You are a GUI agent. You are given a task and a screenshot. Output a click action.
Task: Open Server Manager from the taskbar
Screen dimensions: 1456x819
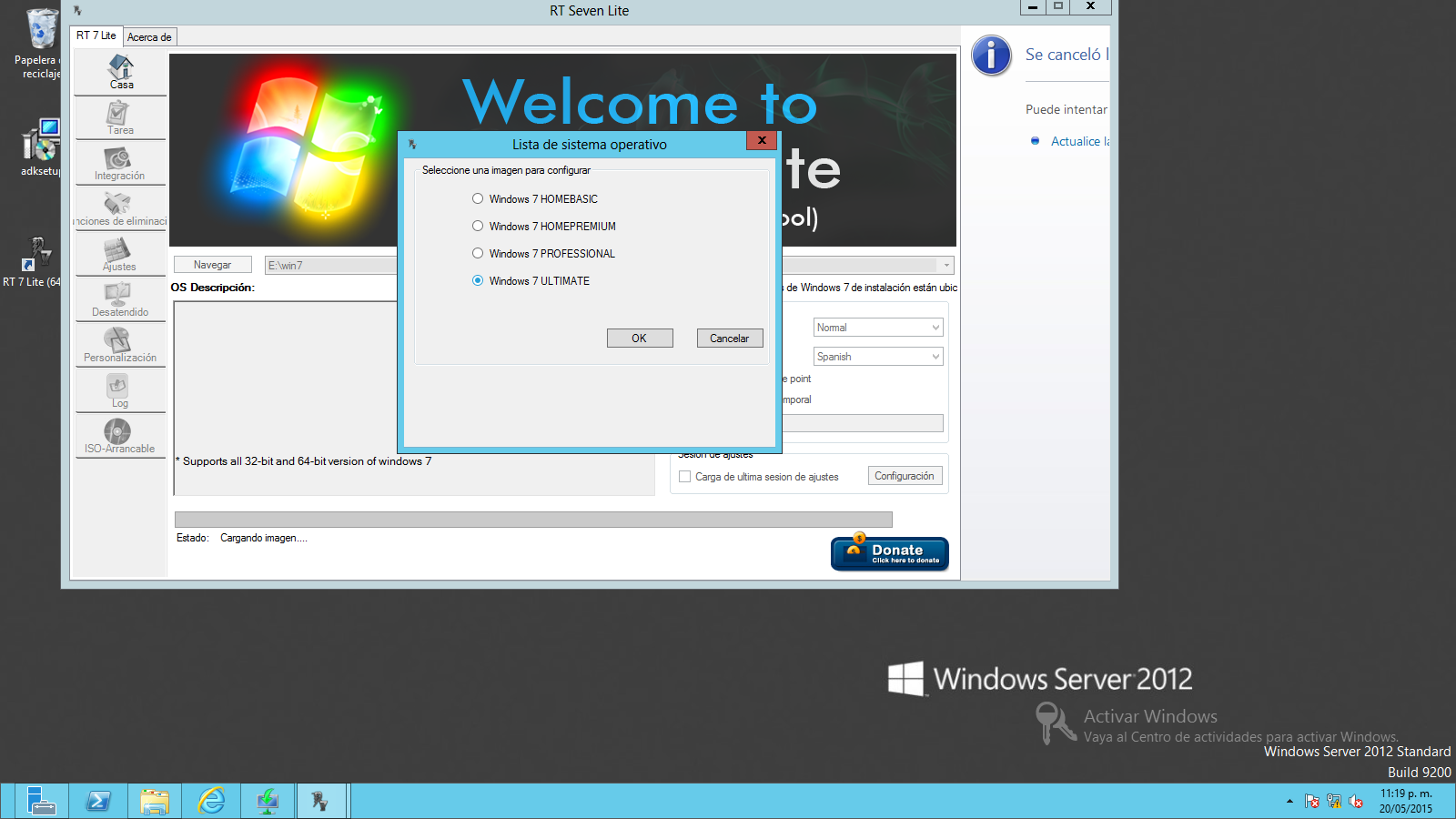(x=41, y=801)
